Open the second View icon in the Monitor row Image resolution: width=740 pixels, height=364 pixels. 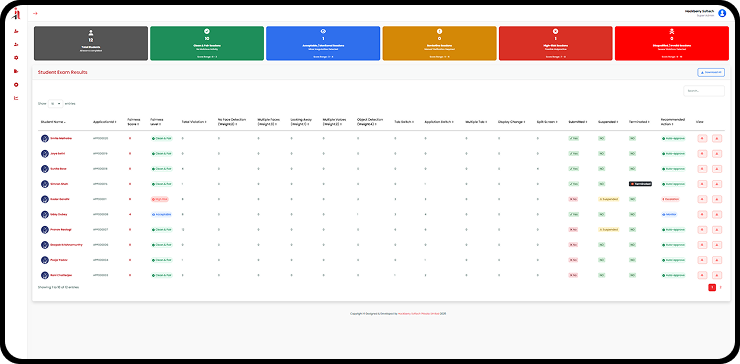coord(717,214)
